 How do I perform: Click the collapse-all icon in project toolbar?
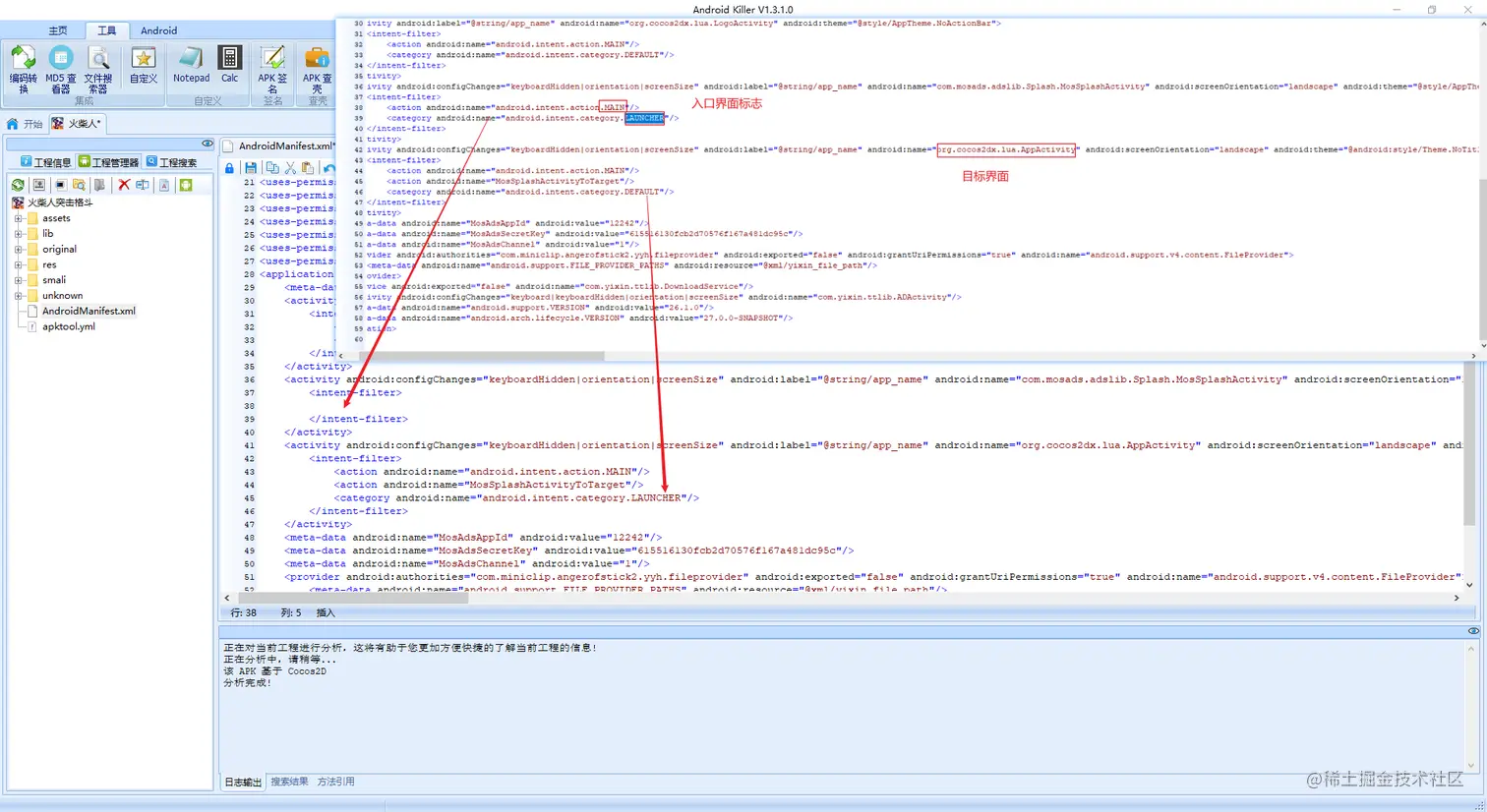pos(38,185)
